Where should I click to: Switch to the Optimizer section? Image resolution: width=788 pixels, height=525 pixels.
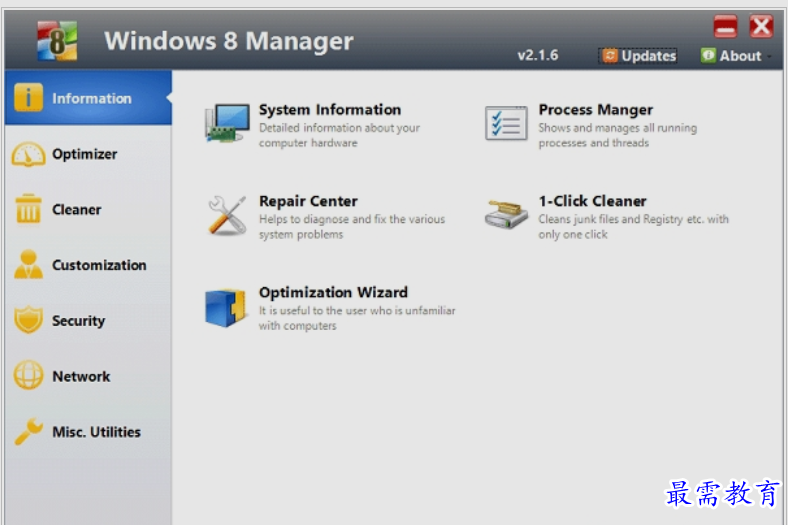88,154
